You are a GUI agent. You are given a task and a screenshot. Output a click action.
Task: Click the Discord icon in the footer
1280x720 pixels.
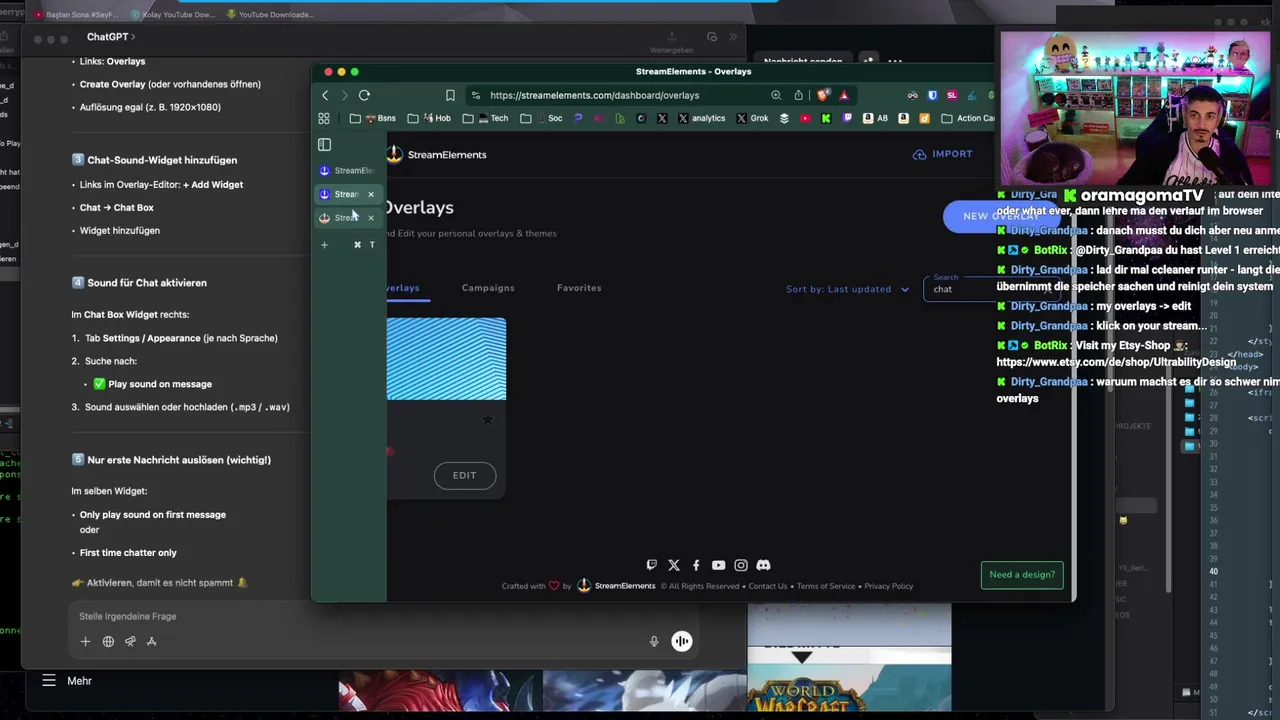pyautogui.click(x=763, y=565)
